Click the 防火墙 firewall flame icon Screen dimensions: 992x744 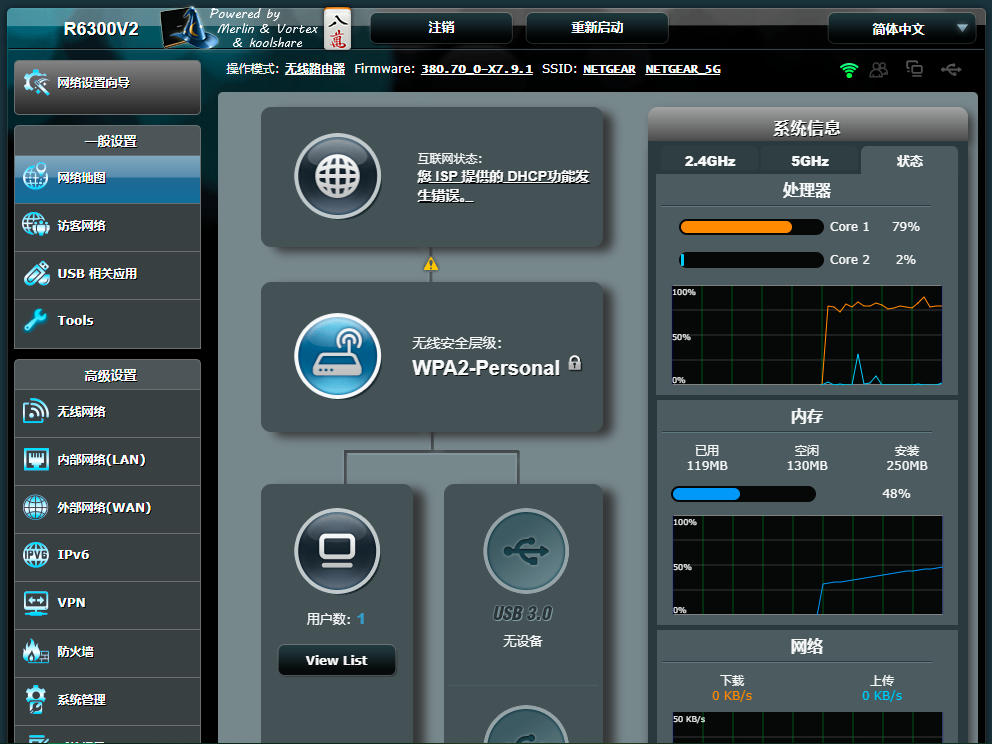coord(35,651)
